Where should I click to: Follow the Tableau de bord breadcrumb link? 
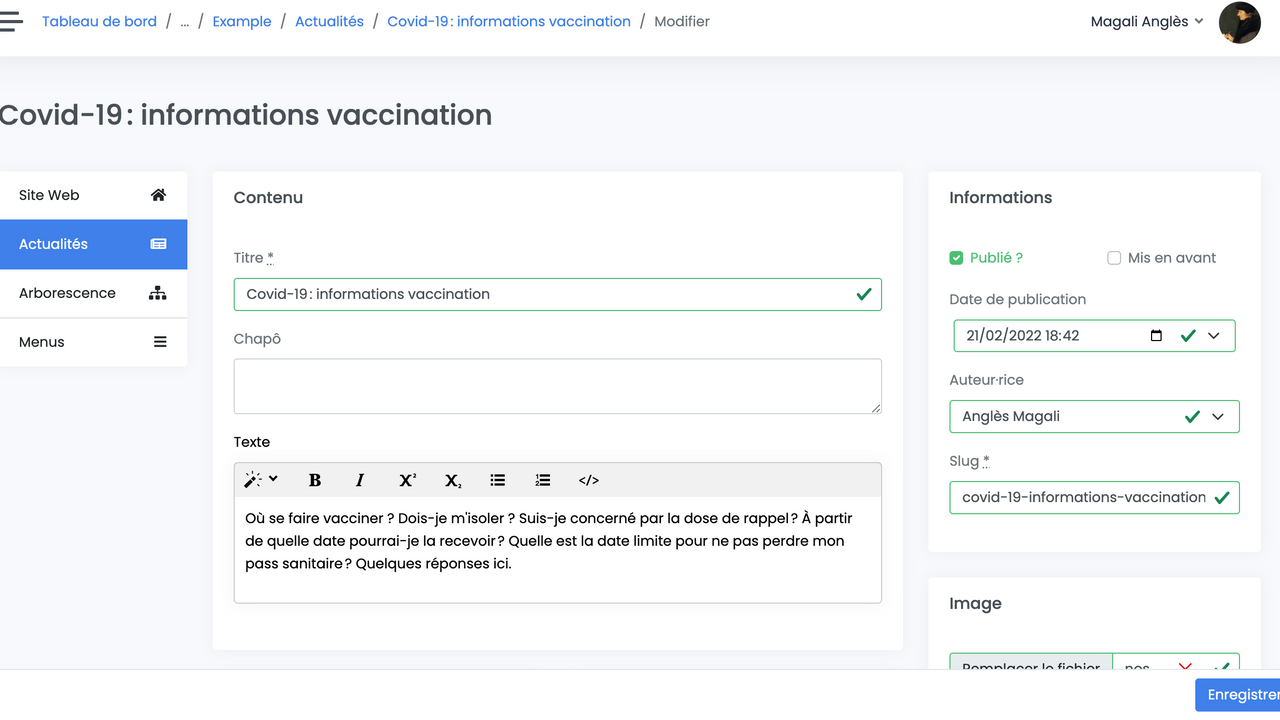[x=99, y=21]
